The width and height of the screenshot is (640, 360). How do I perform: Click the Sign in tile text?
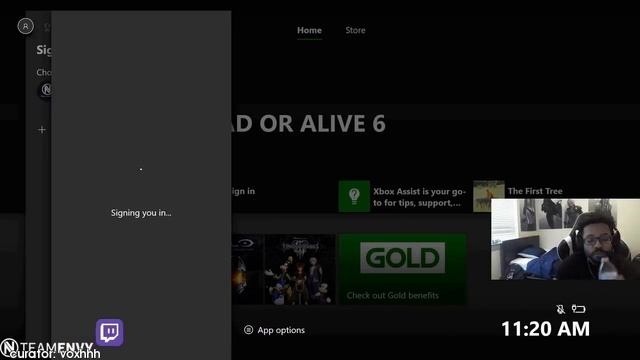[243, 191]
